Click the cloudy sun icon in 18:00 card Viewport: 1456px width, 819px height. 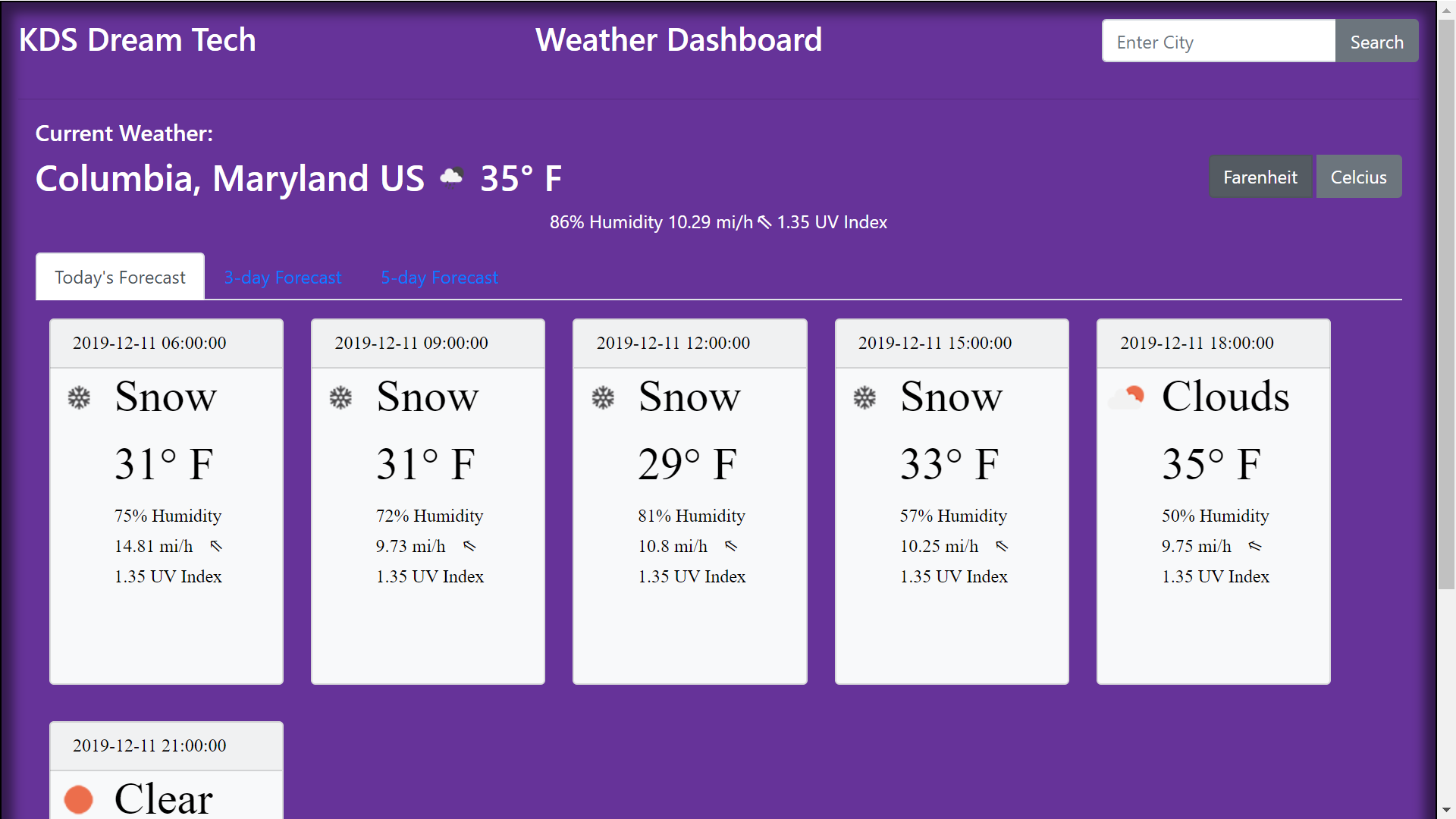coord(1126,397)
